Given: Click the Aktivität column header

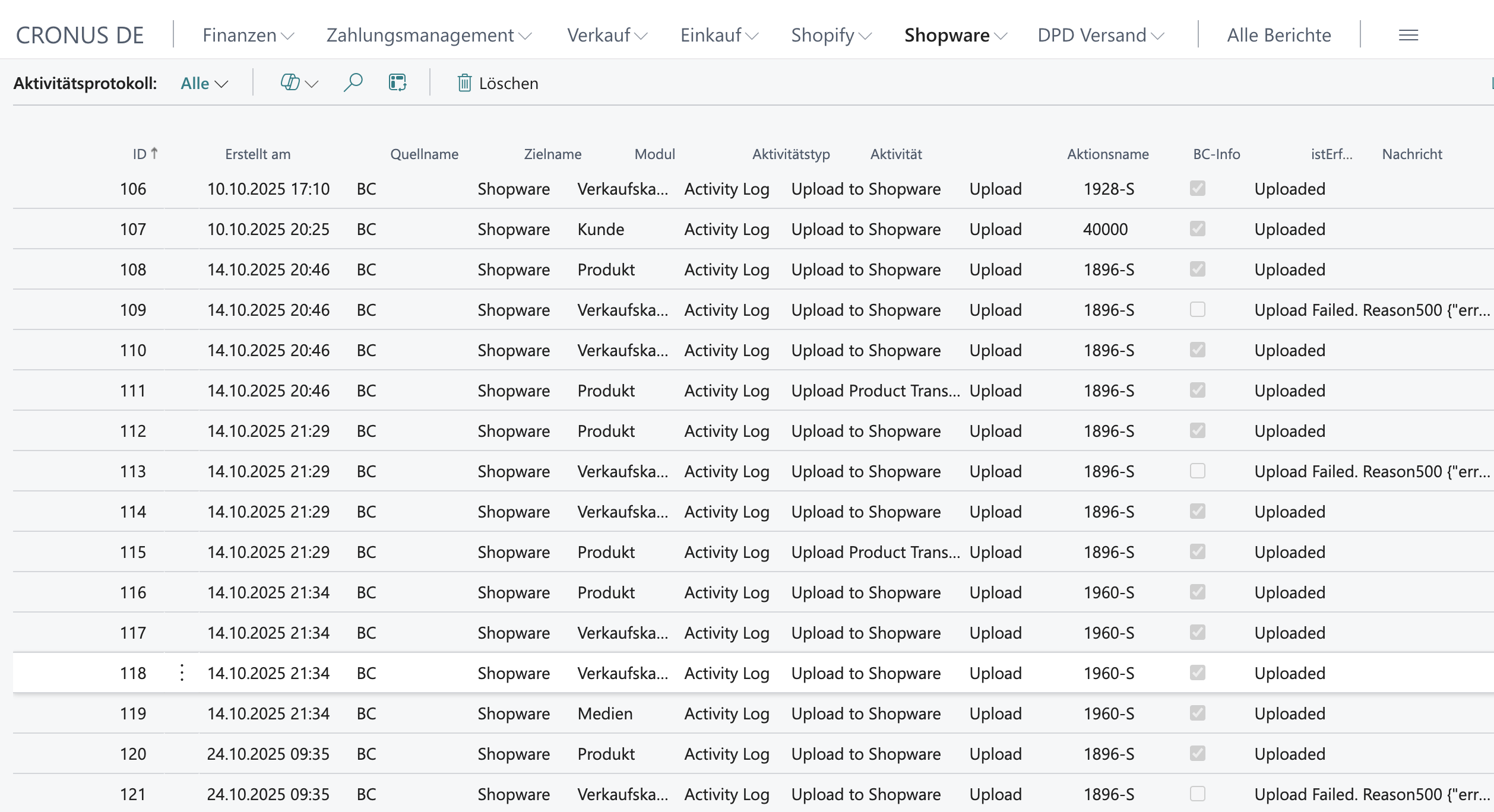Looking at the screenshot, I should click(896, 154).
